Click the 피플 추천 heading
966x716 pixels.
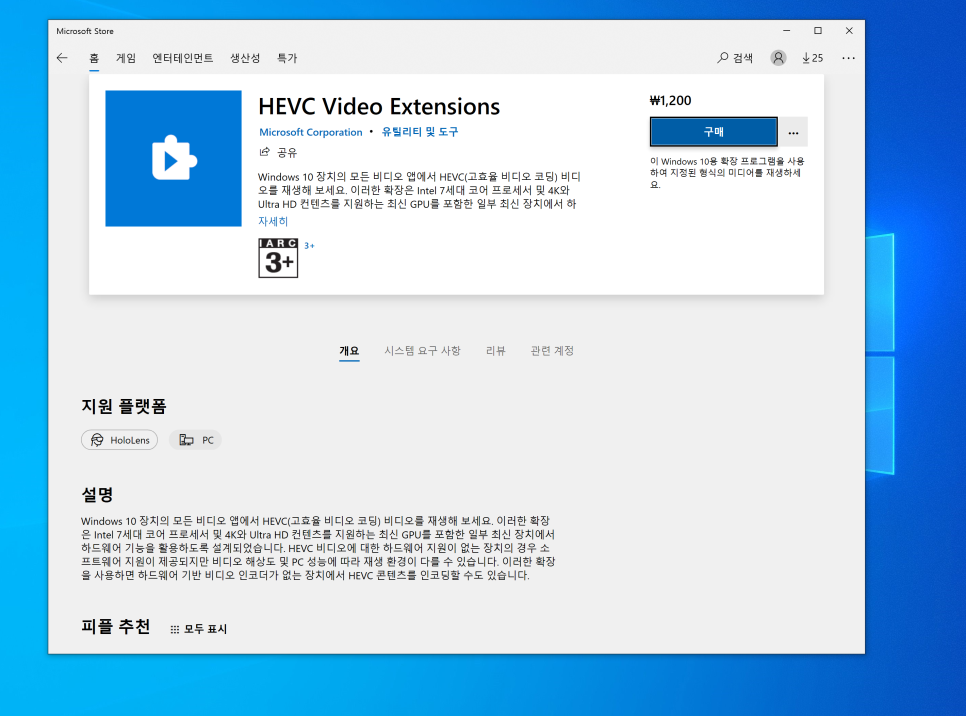116,627
